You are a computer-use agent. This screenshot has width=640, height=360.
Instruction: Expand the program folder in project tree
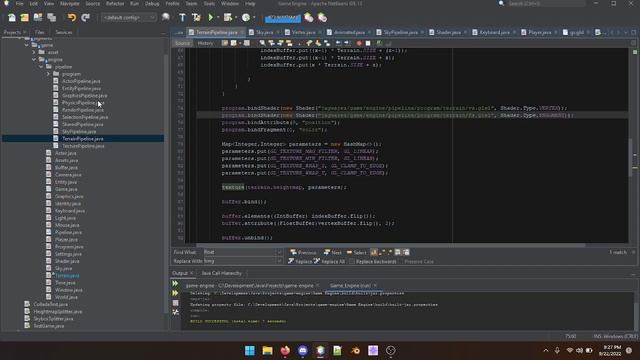tap(48, 74)
